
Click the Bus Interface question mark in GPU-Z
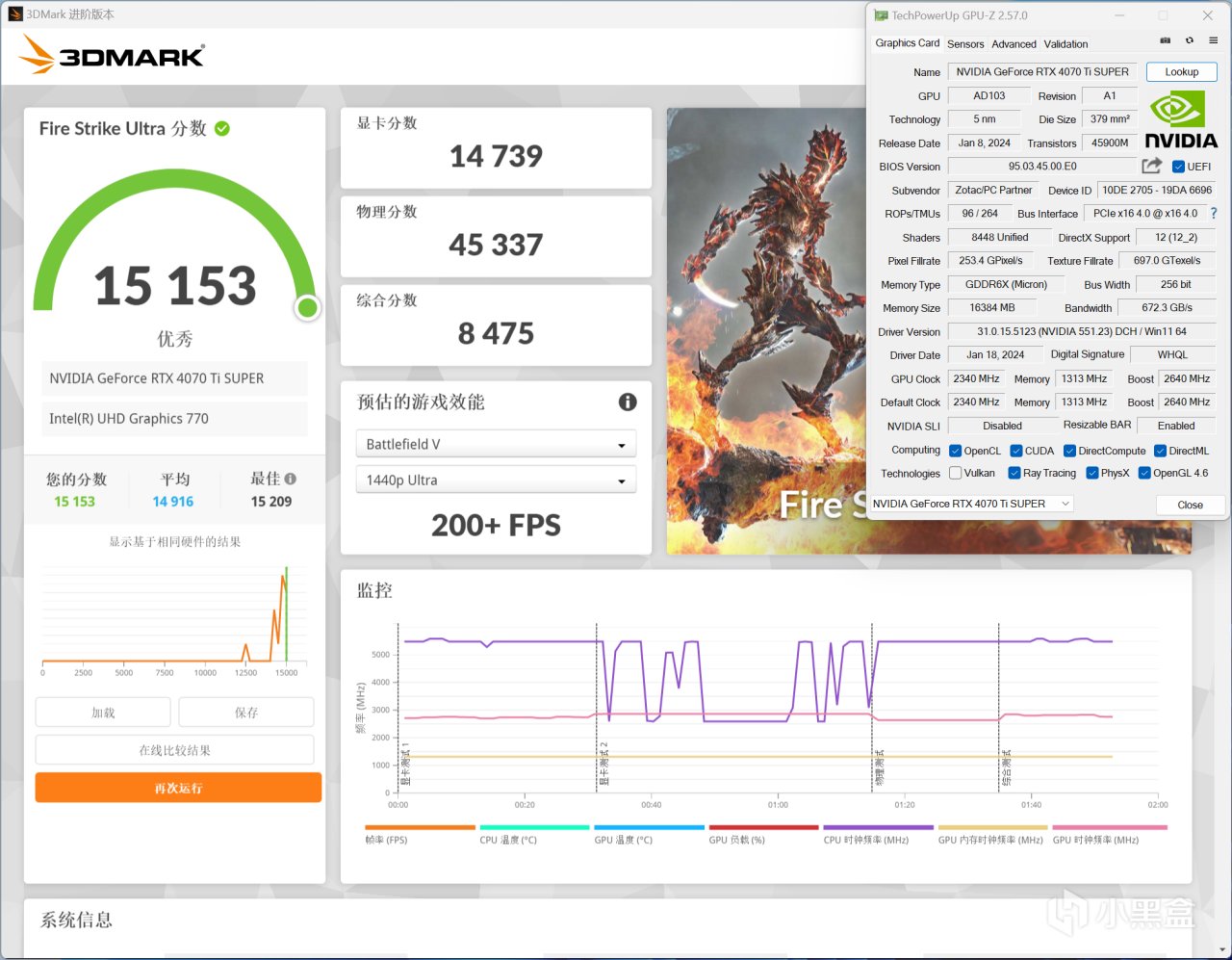tap(1214, 214)
